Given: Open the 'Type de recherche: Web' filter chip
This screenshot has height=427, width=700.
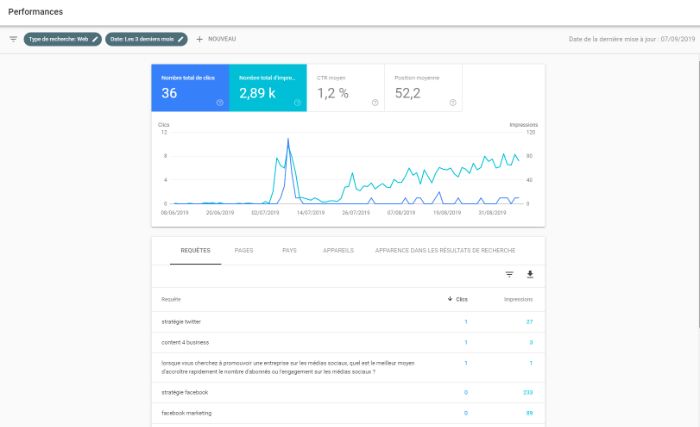Looking at the screenshot, I should tap(62, 39).
